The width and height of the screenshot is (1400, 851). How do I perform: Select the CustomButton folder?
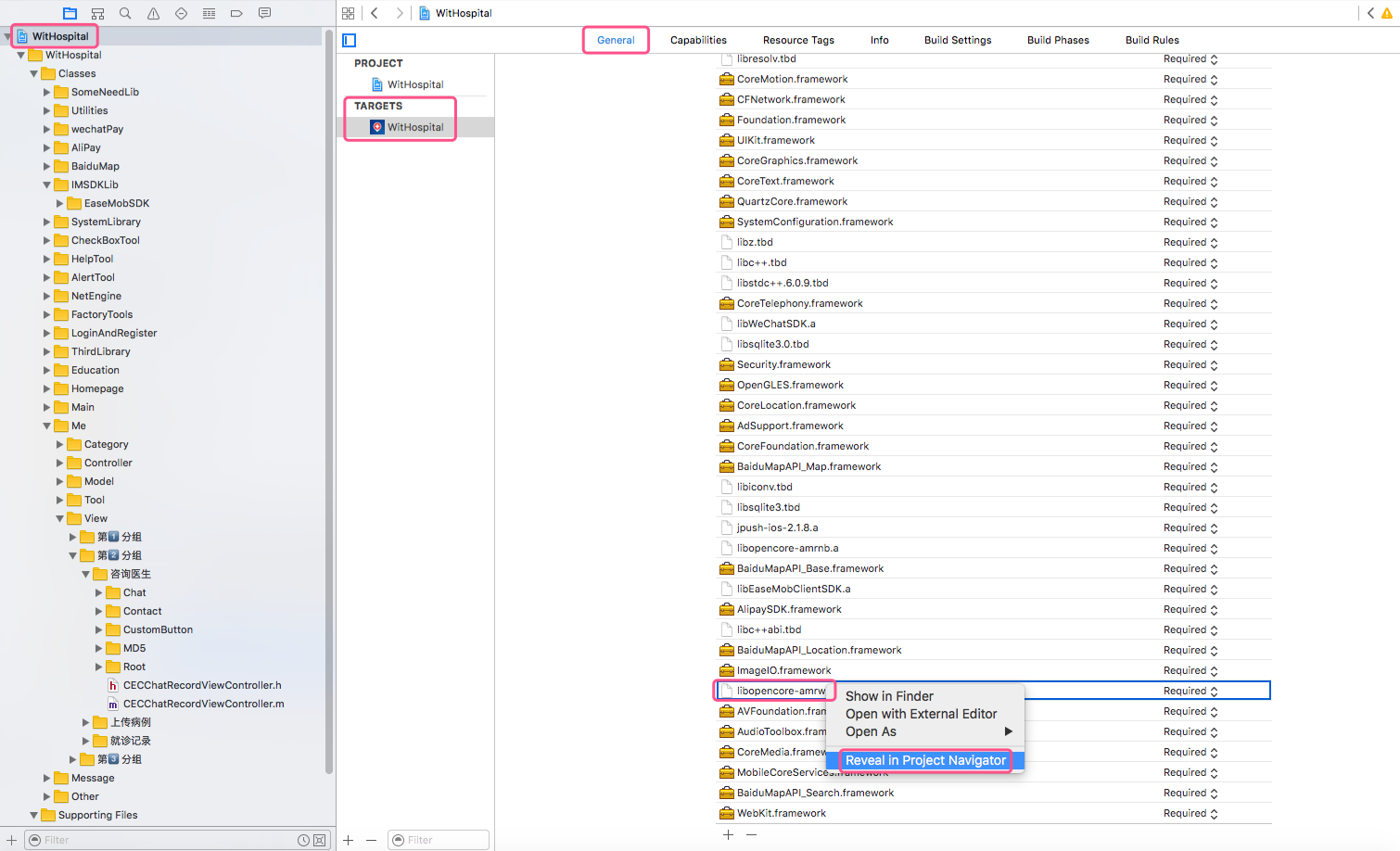[x=158, y=629]
